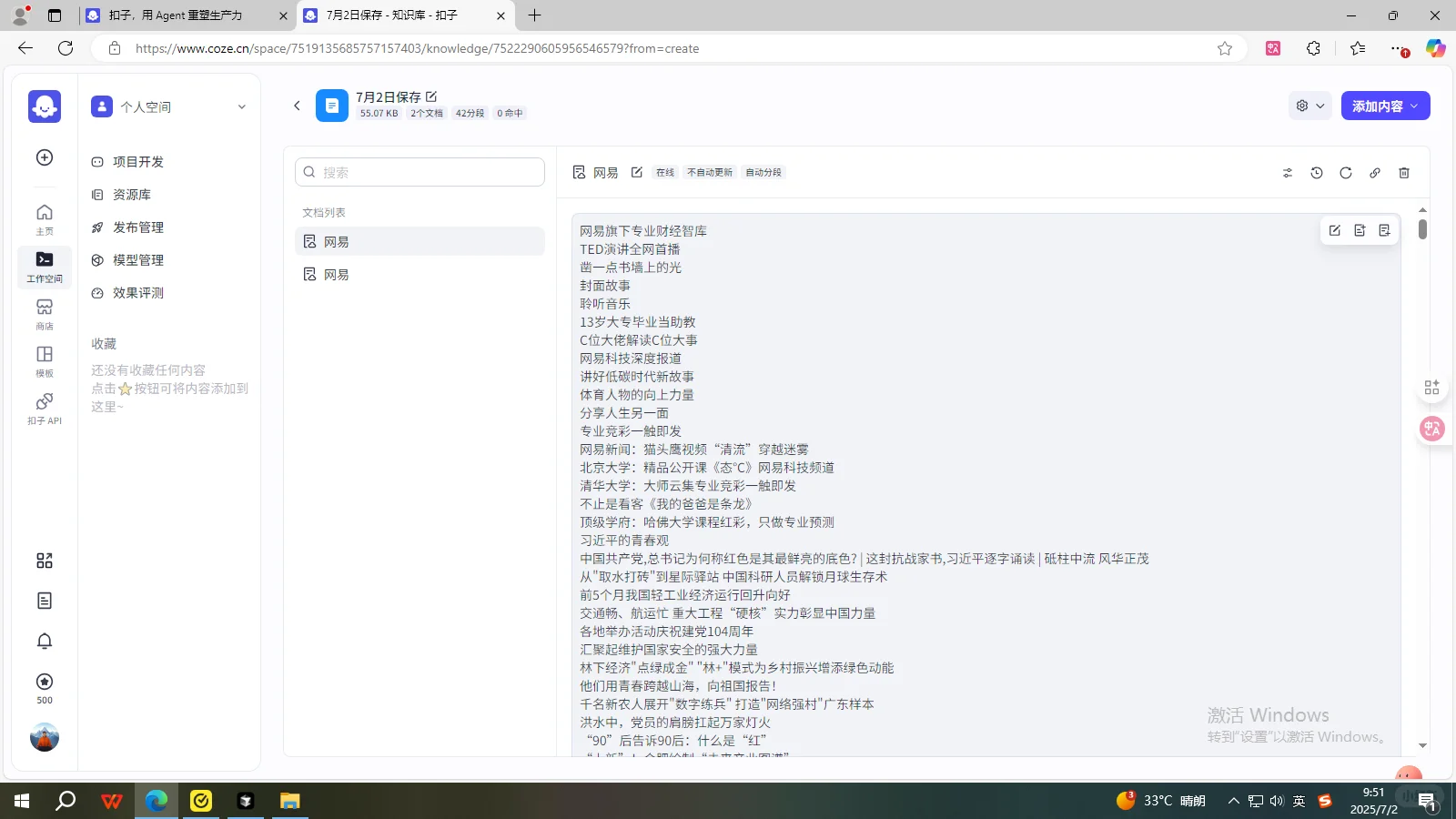Go back with the arrow beside 7月2日保存
Viewport: 1456px width, 819px height.
(x=297, y=106)
